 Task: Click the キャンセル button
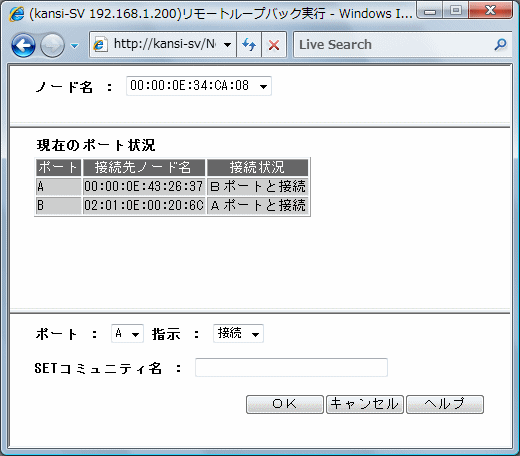coord(365,404)
